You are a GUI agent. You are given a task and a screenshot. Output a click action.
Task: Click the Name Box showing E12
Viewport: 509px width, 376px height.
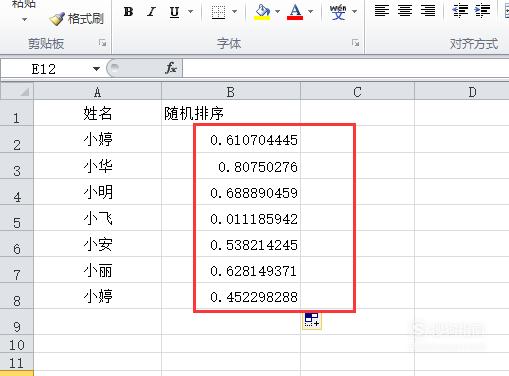click(44, 69)
